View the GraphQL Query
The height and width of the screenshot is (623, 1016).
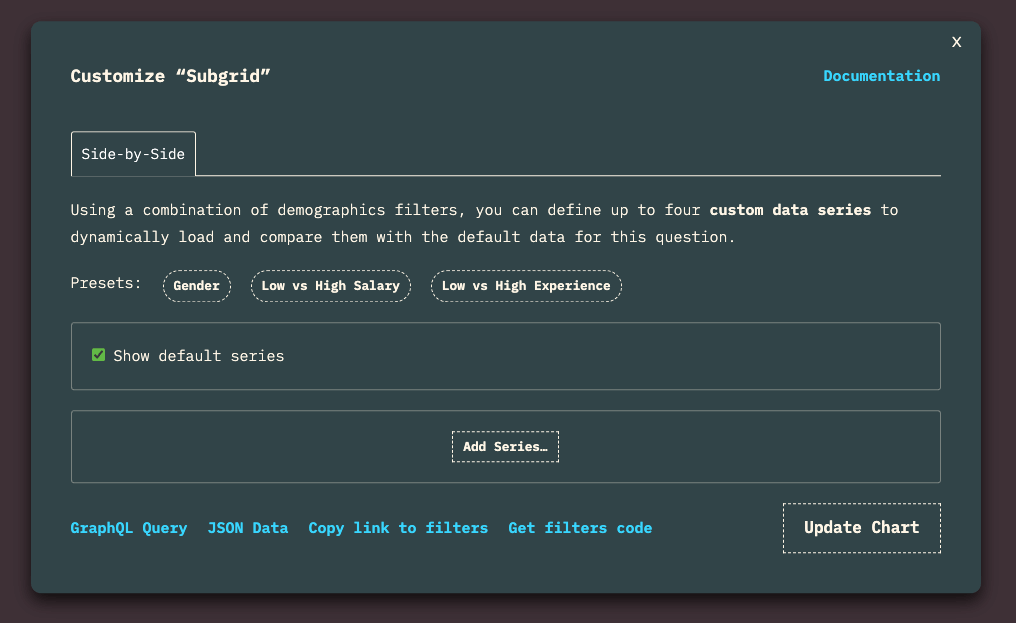(x=128, y=528)
